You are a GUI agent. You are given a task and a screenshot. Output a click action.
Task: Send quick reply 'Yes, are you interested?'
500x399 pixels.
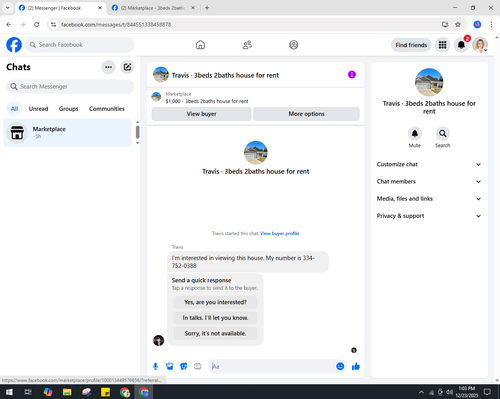215,302
